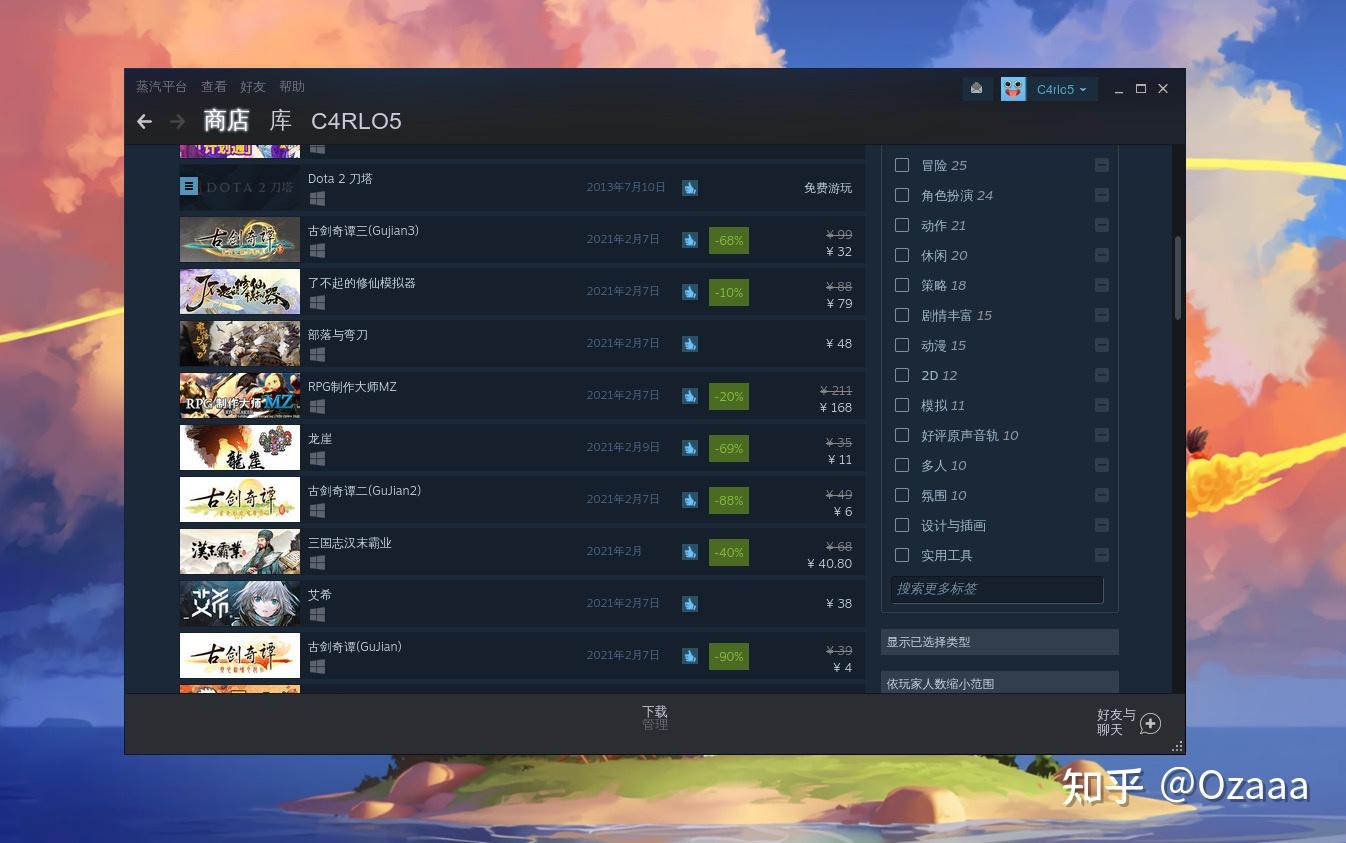Exclude the 休闲 tag with its minus icon

click(1101, 255)
